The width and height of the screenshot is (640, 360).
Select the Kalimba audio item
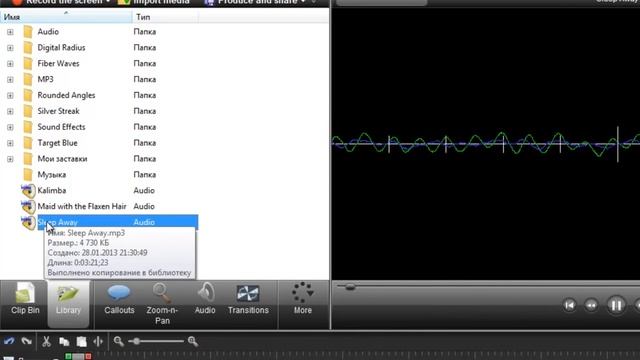coord(52,191)
